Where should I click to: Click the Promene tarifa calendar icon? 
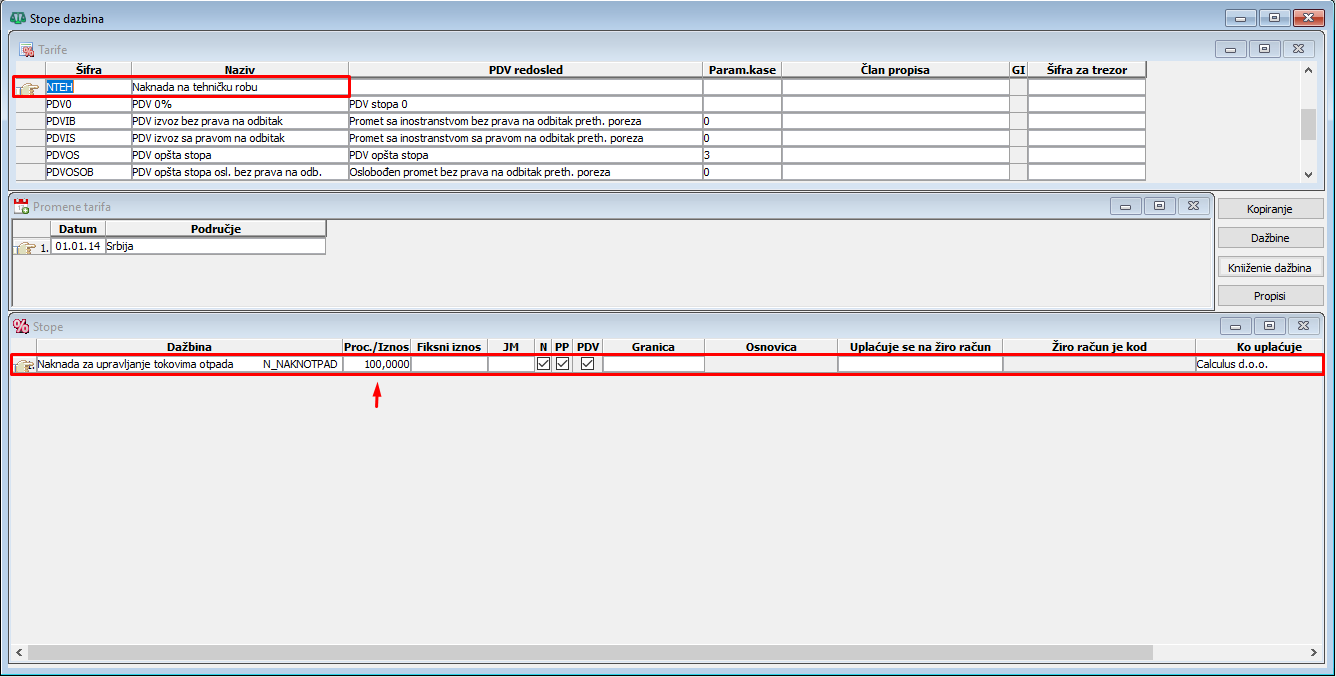click(x=21, y=207)
